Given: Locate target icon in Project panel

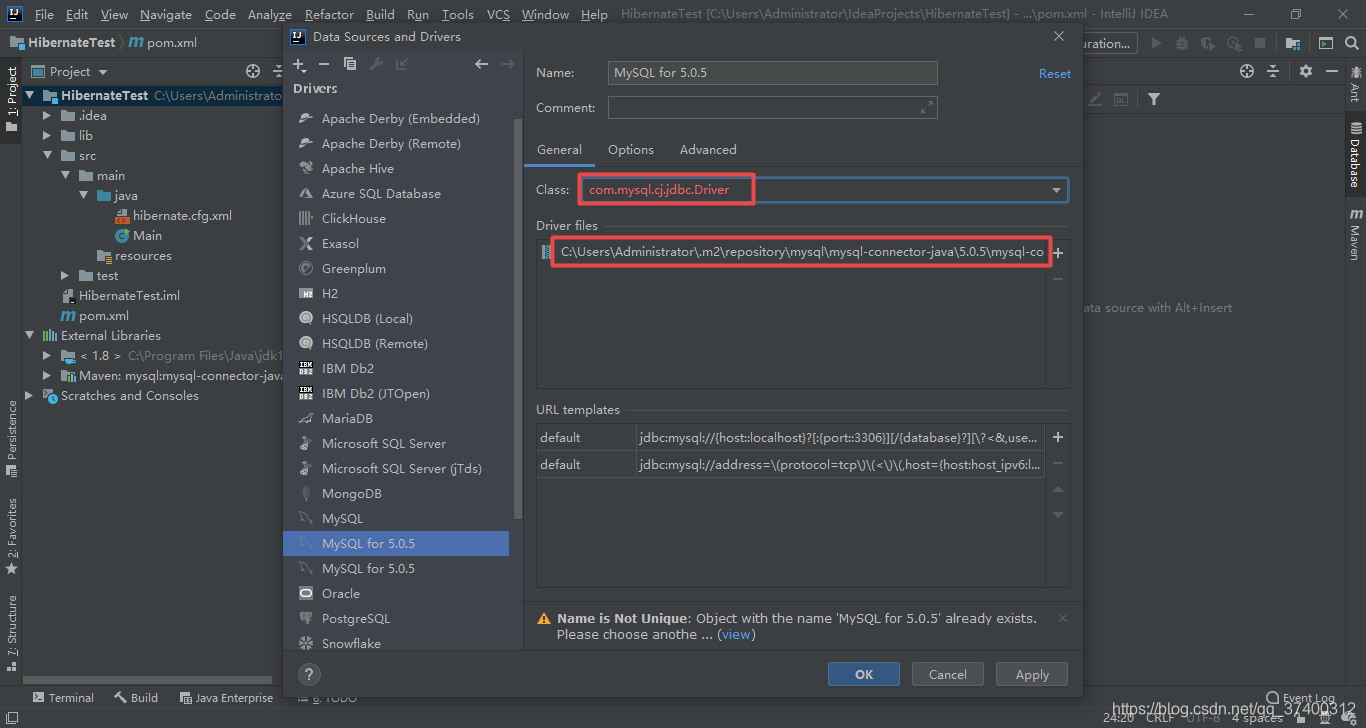Looking at the screenshot, I should pos(253,71).
